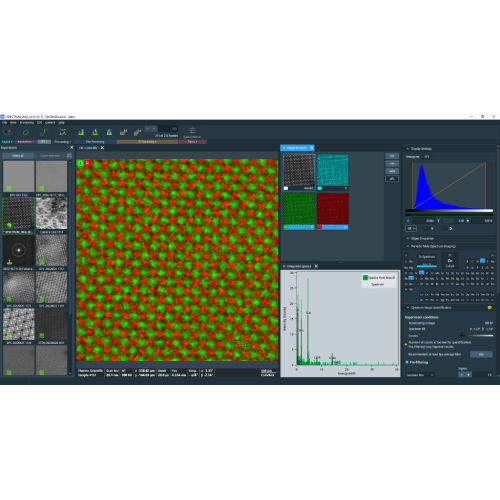Click the cyan color swatch under cyan map

[320, 188]
